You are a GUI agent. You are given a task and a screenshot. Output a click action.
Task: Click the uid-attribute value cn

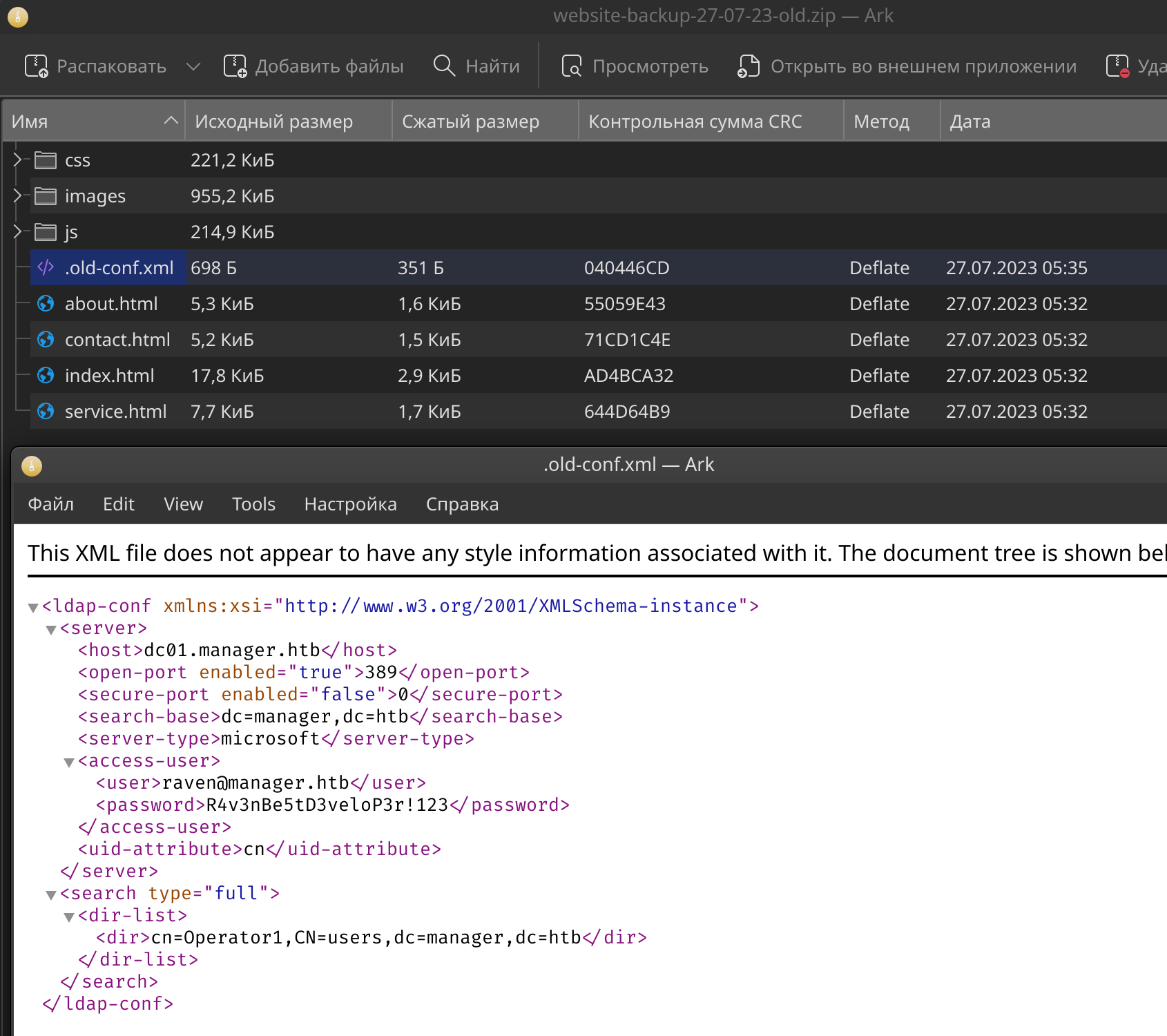tap(255, 849)
